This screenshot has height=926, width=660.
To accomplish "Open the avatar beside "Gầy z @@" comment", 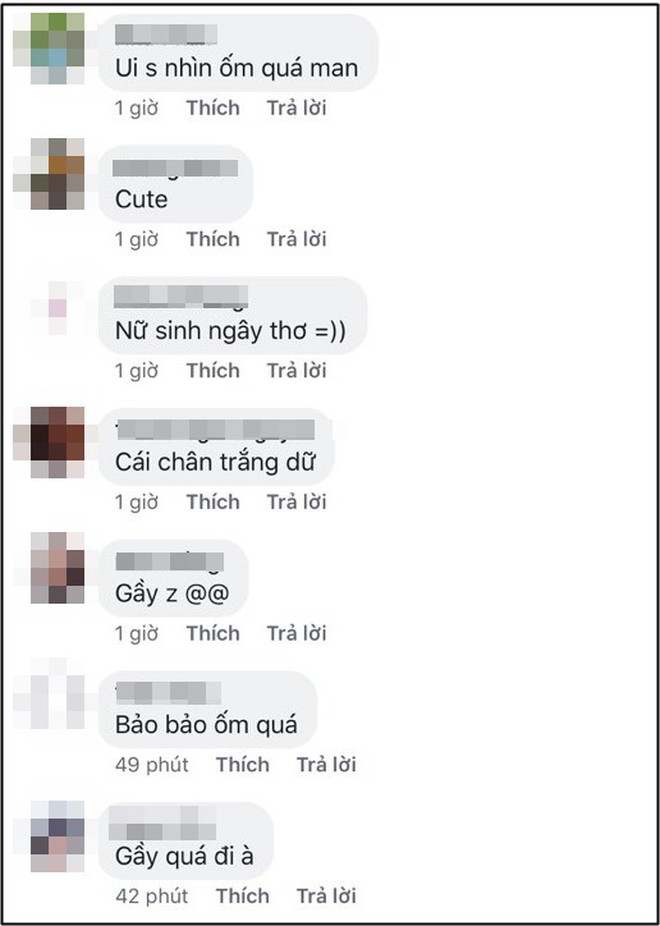I will (49, 568).
